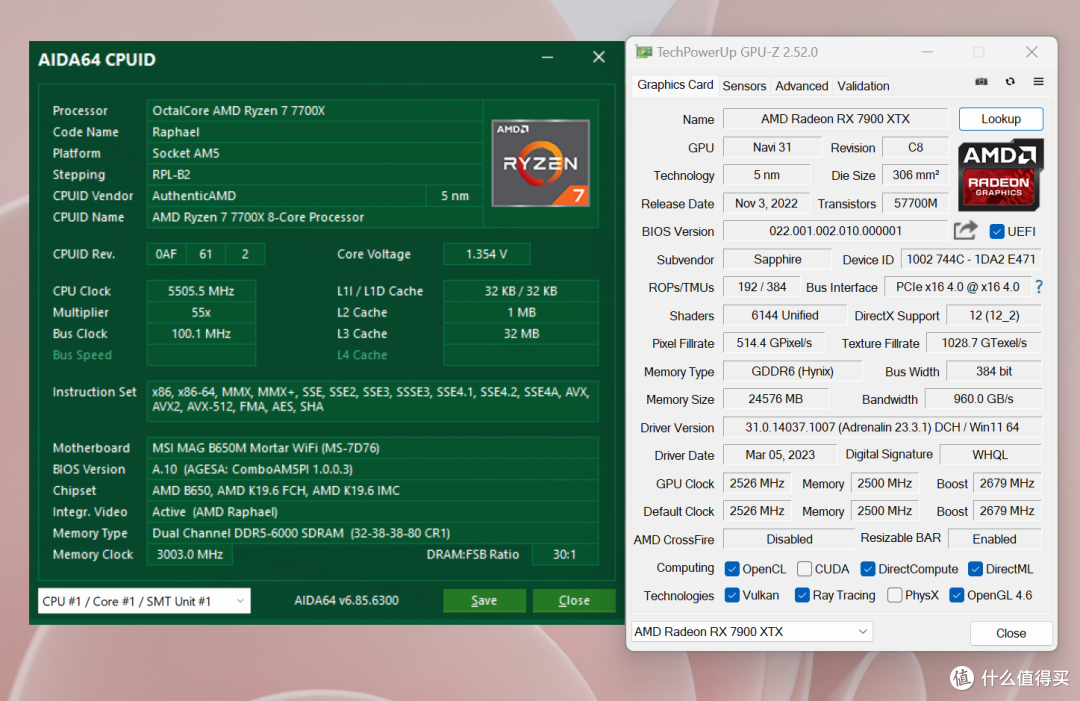The image size is (1080, 701).
Task: Click the GPU Name field in GPU-Z
Action: (x=835, y=119)
